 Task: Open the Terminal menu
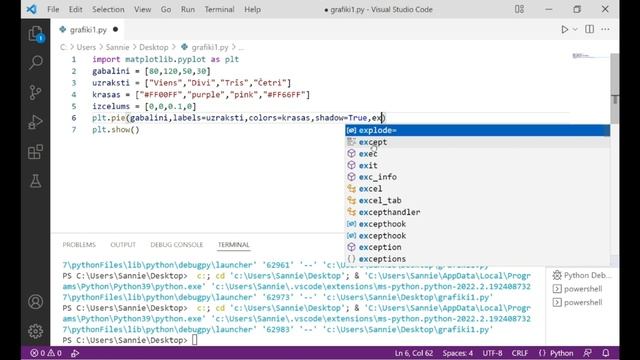[x=219, y=9]
